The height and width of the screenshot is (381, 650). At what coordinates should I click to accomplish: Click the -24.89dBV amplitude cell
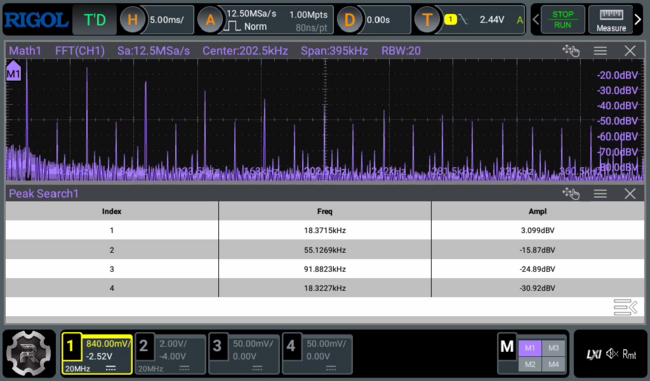[538, 269]
